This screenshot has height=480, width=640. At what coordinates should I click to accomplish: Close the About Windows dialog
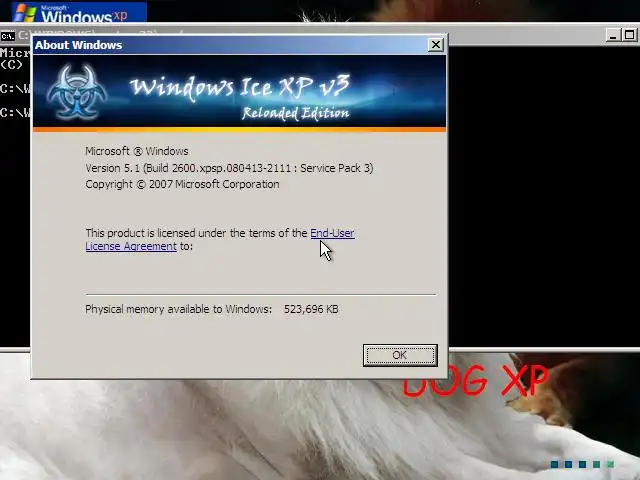tap(436, 44)
